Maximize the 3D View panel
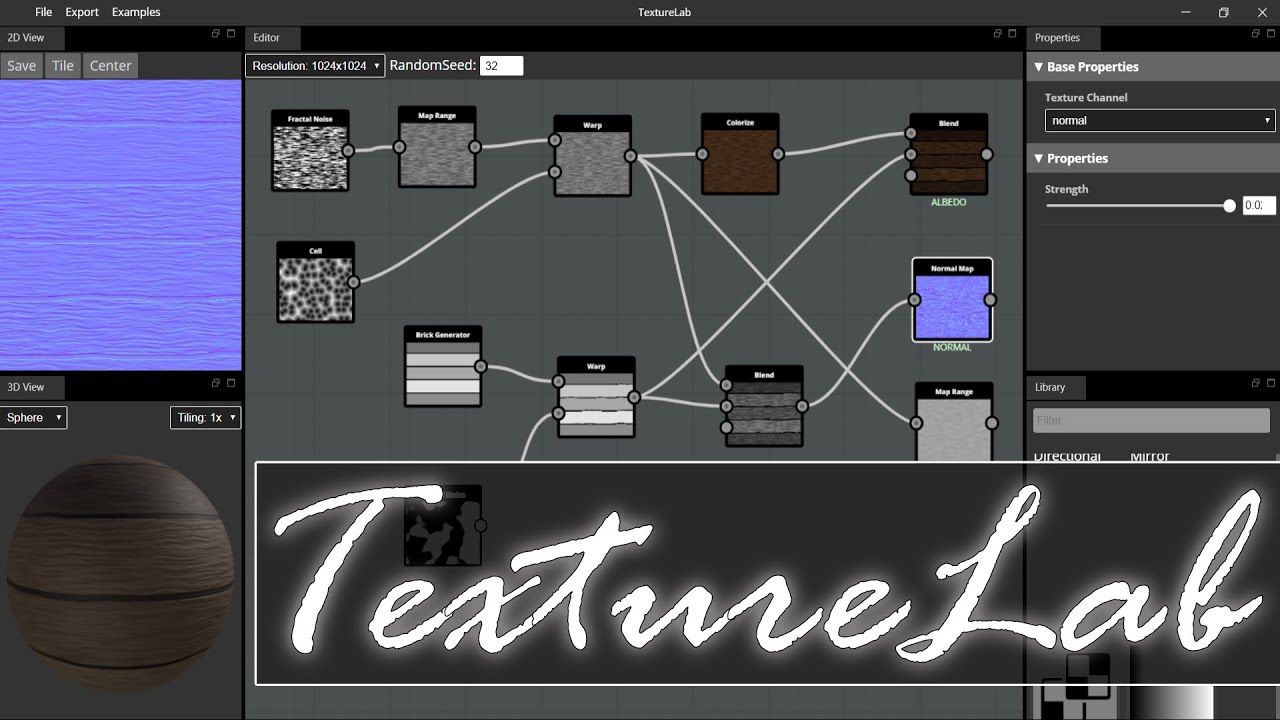Image resolution: width=1280 pixels, height=720 pixels. pos(231,383)
